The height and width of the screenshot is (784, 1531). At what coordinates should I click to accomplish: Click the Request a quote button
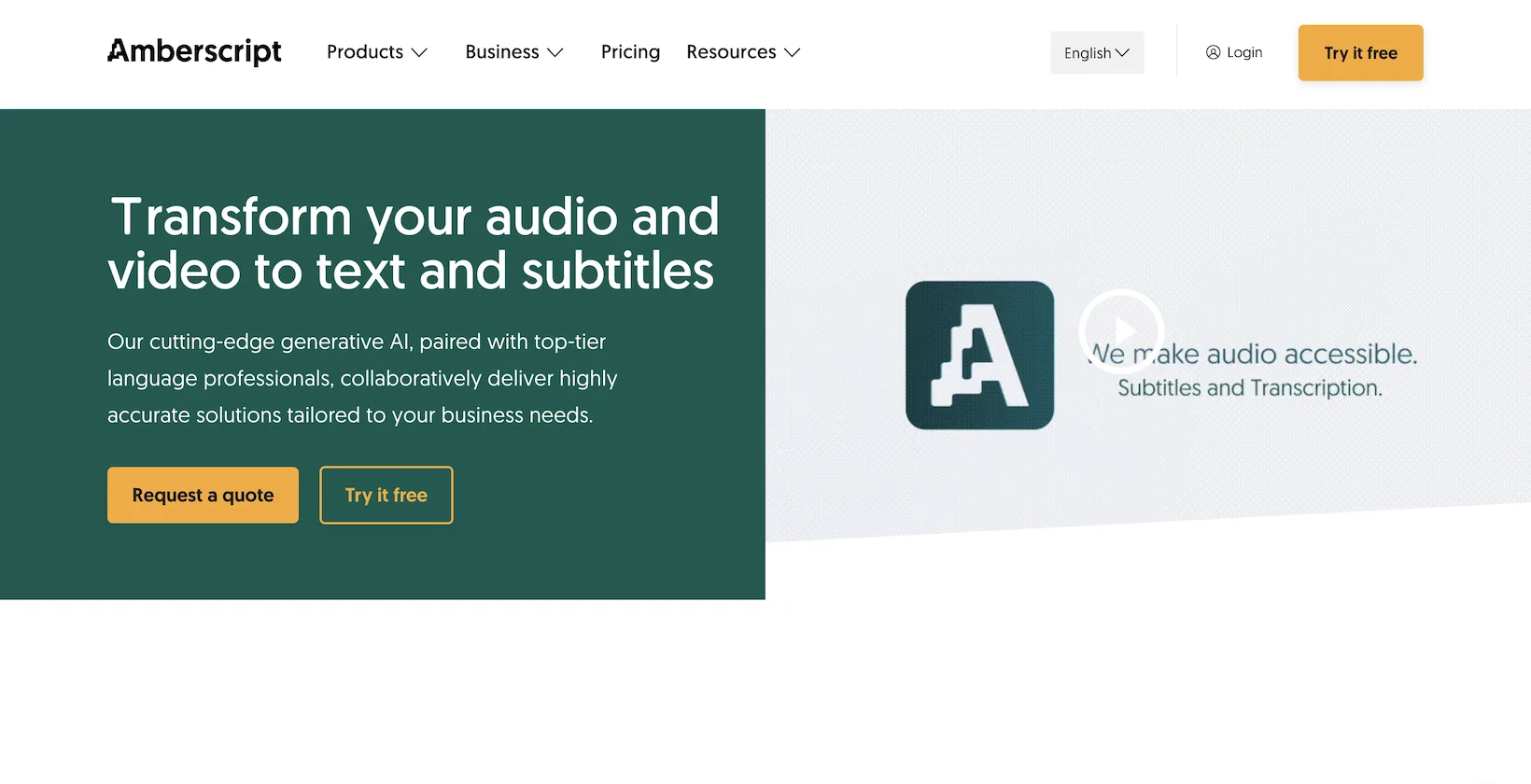203,495
